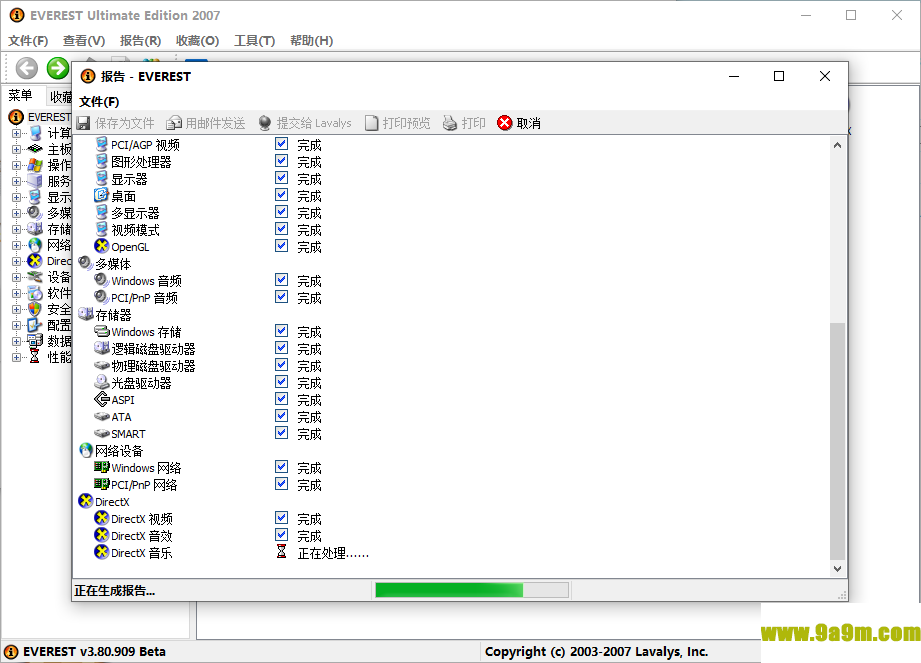
Task: Expand the 存储 node in the sidebar tree
Action: coord(16,229)
